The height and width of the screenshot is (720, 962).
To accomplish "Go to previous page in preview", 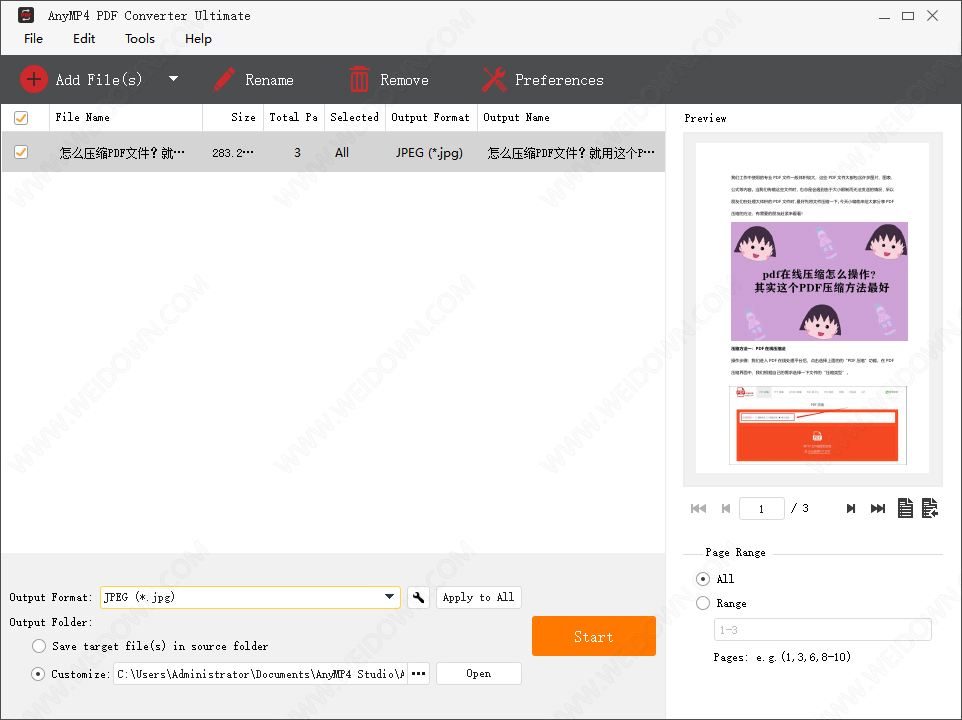I will pos(726,508).
